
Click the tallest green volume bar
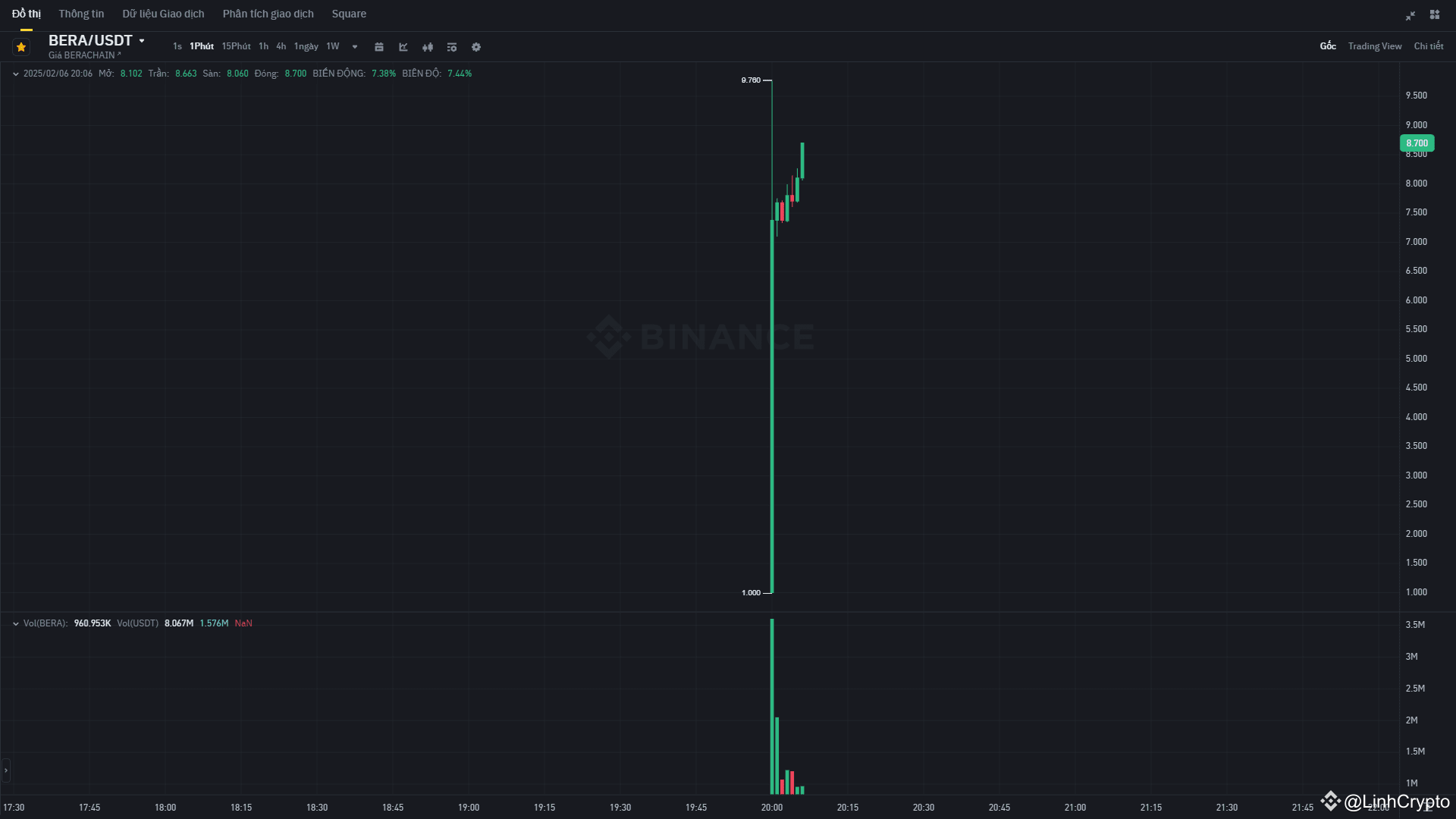772,707
